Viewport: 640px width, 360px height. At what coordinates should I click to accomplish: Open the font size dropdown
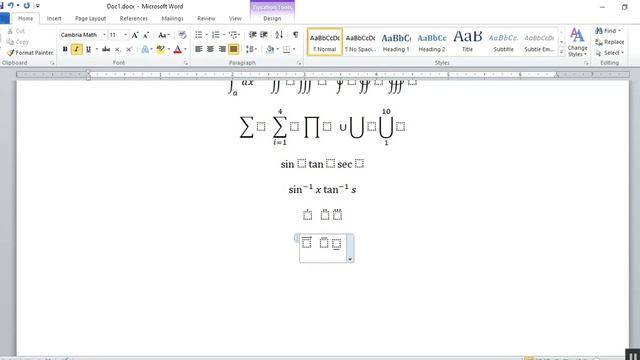point(126,35)
